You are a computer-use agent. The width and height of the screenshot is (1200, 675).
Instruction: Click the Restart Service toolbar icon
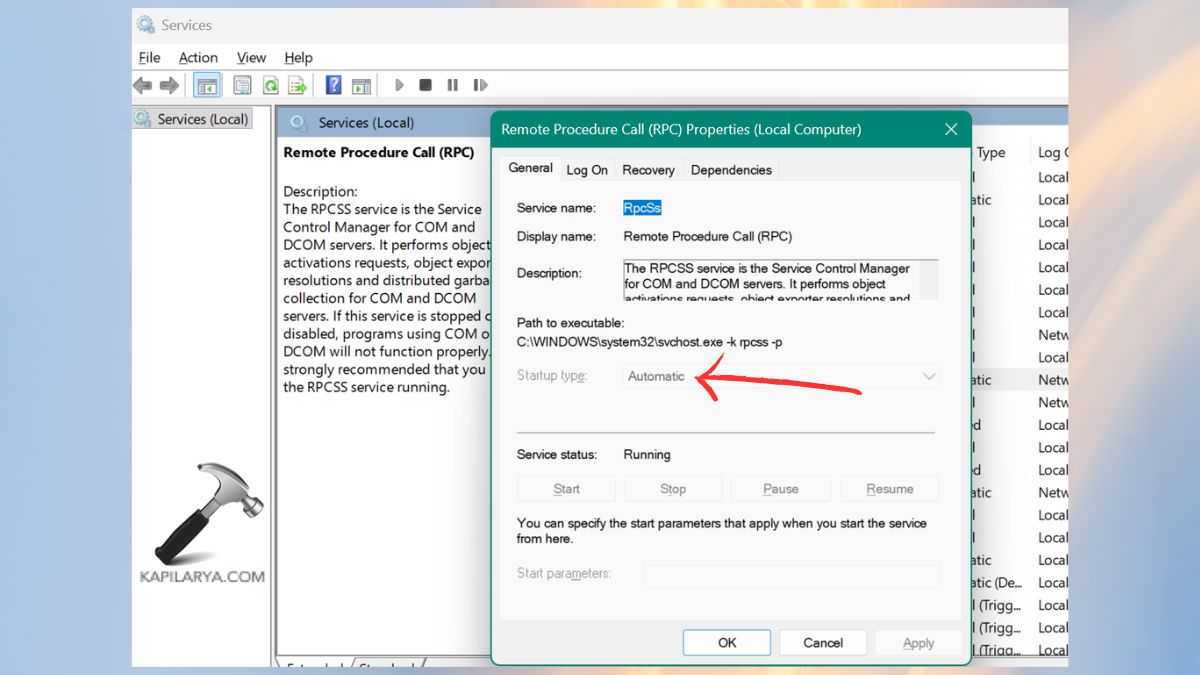479,84
